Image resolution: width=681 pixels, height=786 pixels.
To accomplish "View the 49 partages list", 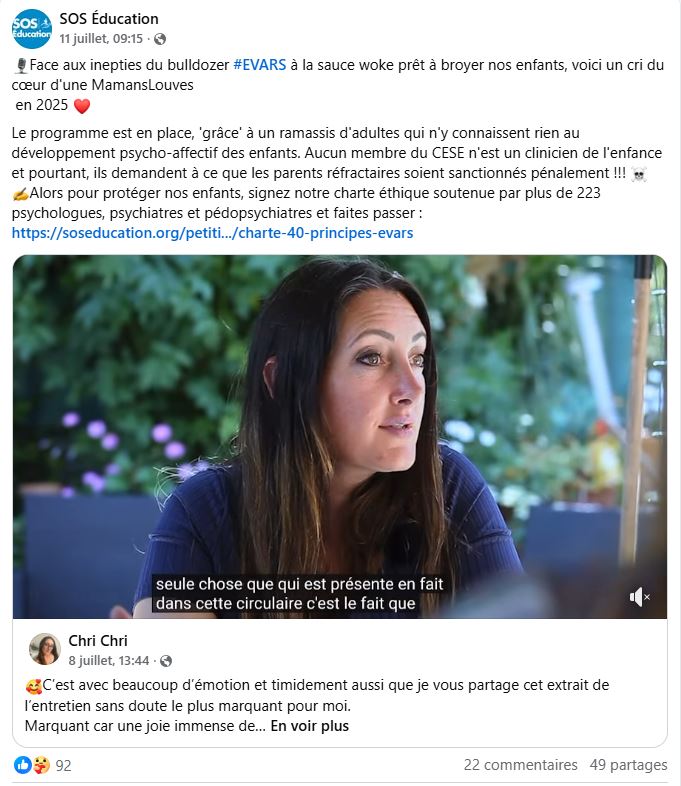I will (628, 765).
